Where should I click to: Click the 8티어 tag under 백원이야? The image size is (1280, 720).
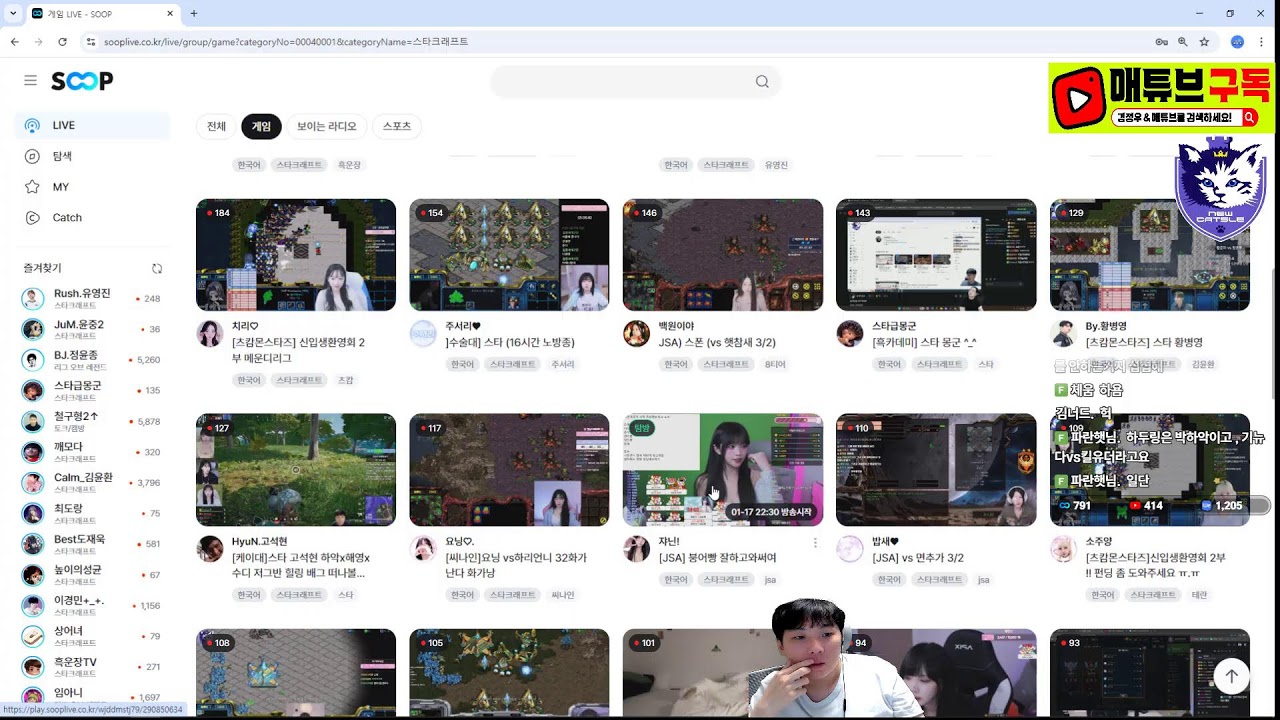coord(775,365)
